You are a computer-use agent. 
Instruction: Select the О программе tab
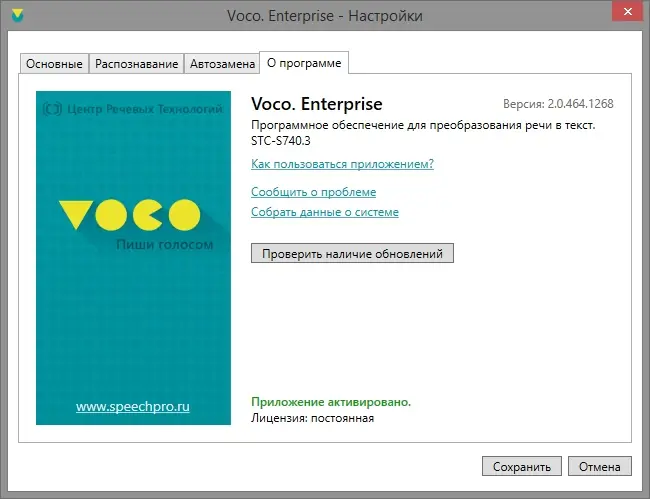(x=304, y=63)
